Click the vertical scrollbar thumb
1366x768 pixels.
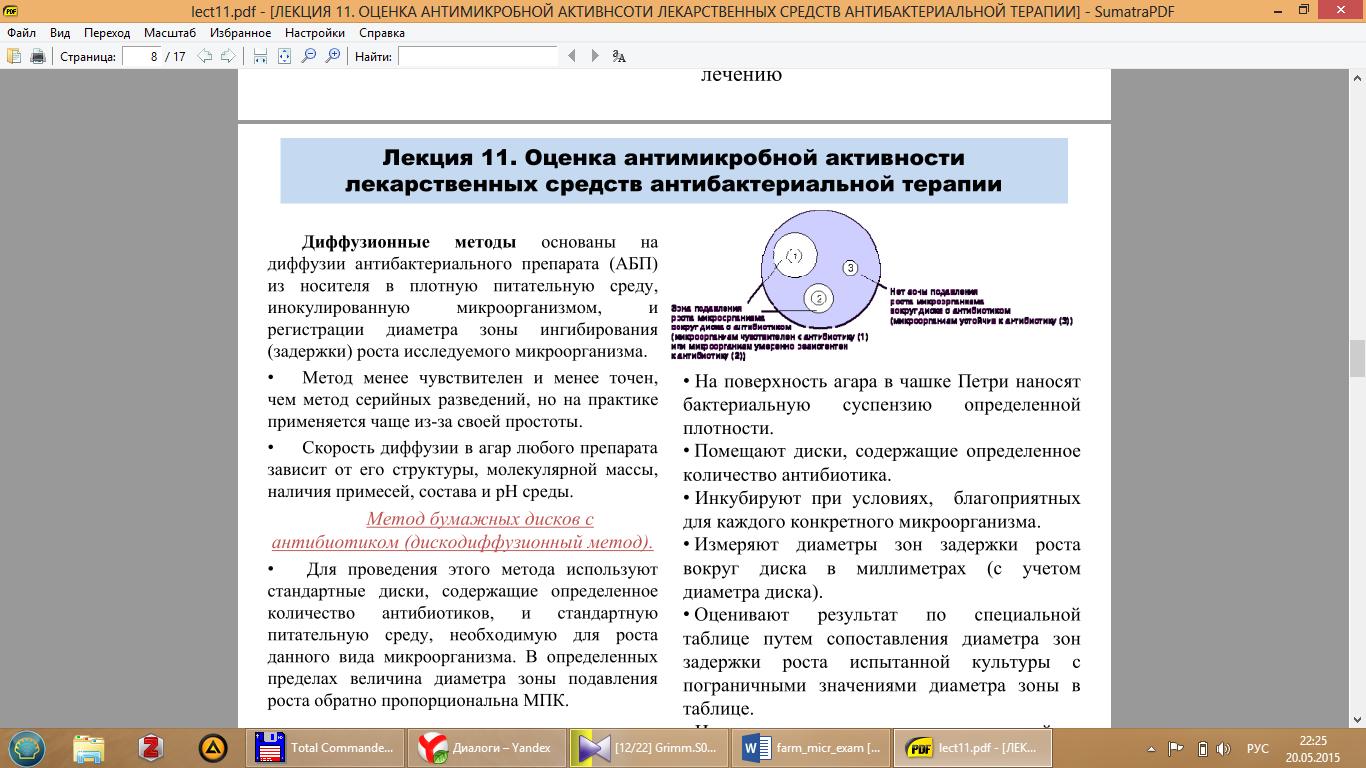(x=1357, y=358)
